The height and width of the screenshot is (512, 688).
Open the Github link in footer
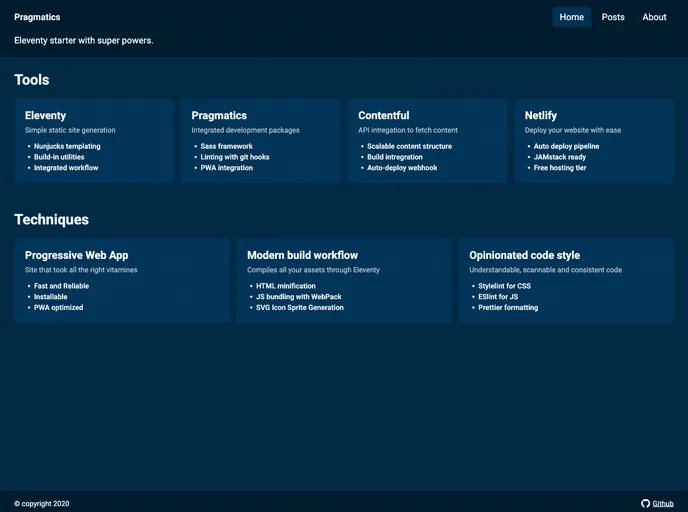pyautogui.click(x=663, y=503)
